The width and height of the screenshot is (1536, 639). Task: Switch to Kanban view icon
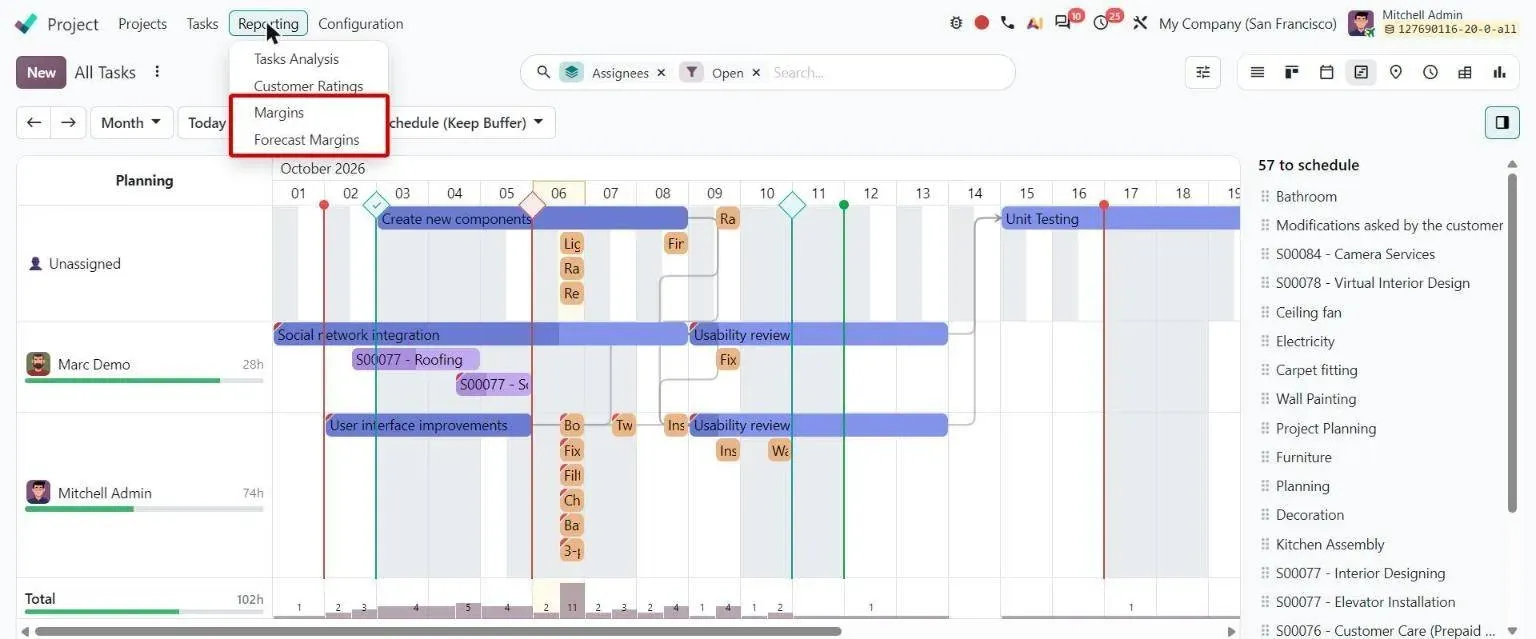(x=1292, y=72)
